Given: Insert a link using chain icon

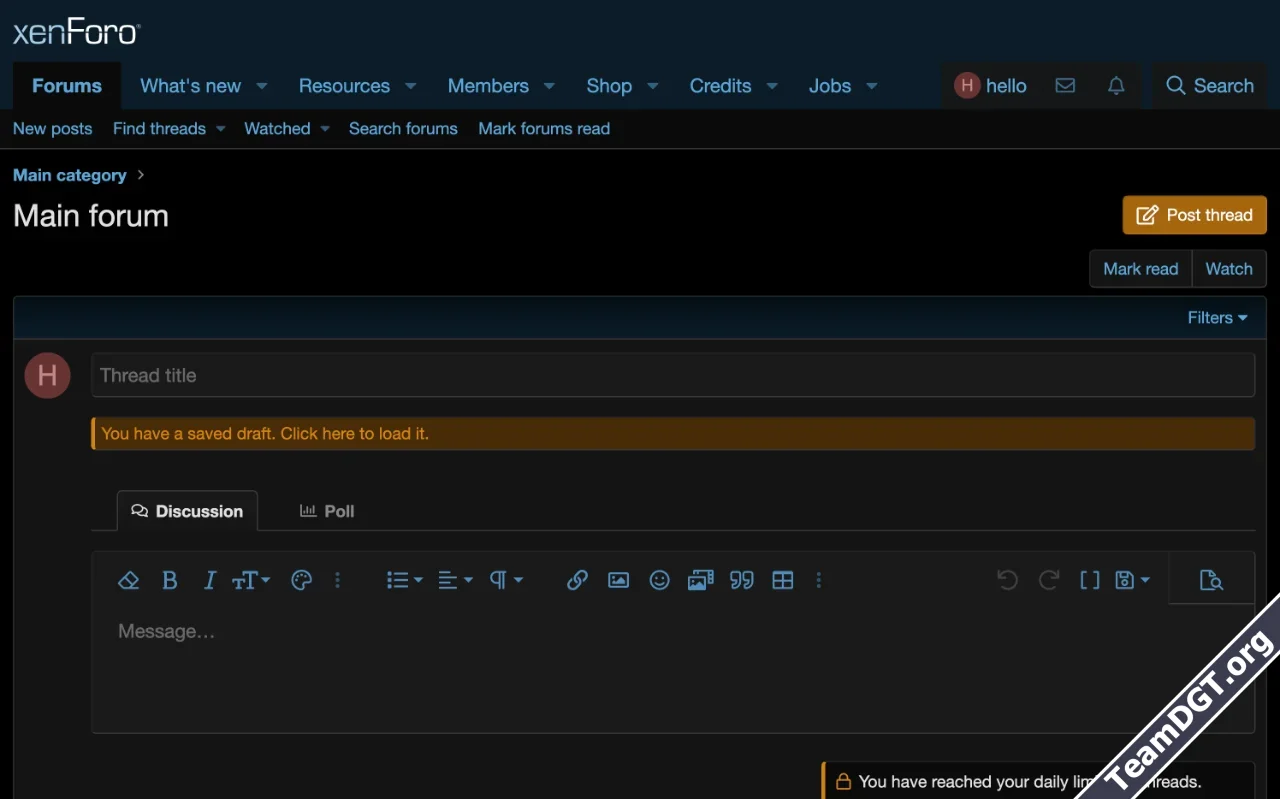Looking at the screenshot, I should [x=577, y=580].
